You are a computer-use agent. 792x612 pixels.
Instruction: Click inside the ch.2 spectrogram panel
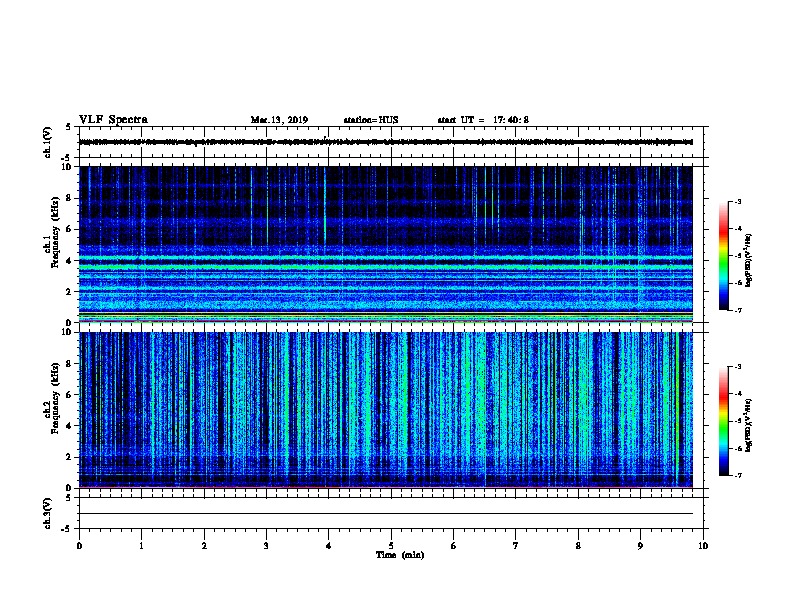[386, 410]
